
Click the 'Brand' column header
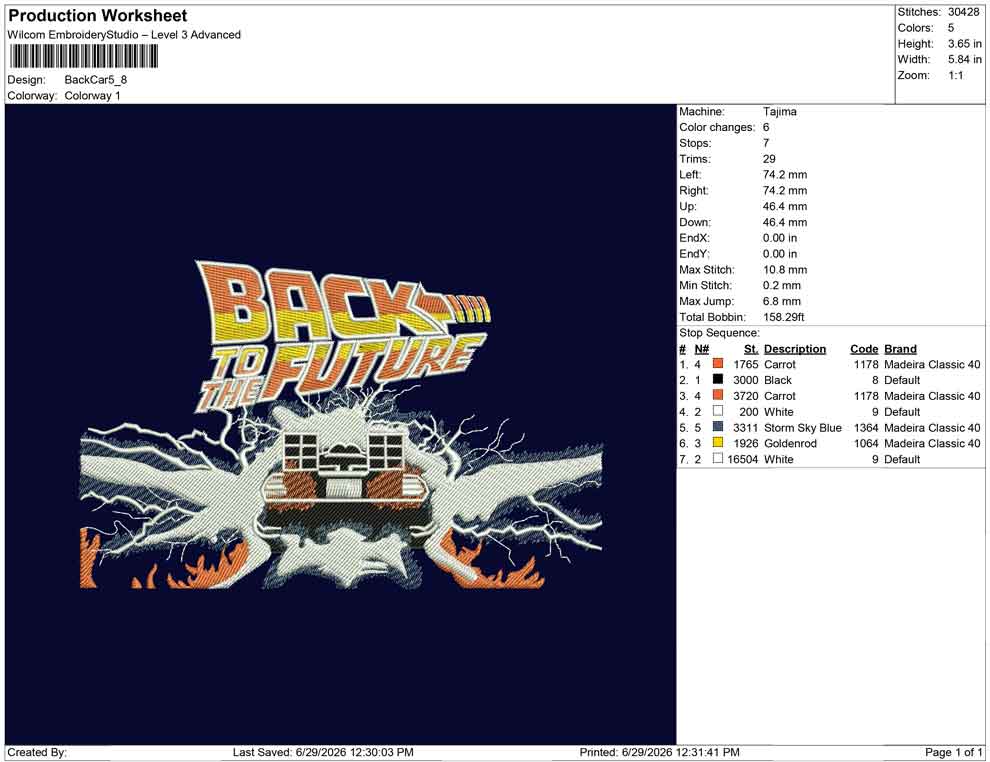[900, 348]
